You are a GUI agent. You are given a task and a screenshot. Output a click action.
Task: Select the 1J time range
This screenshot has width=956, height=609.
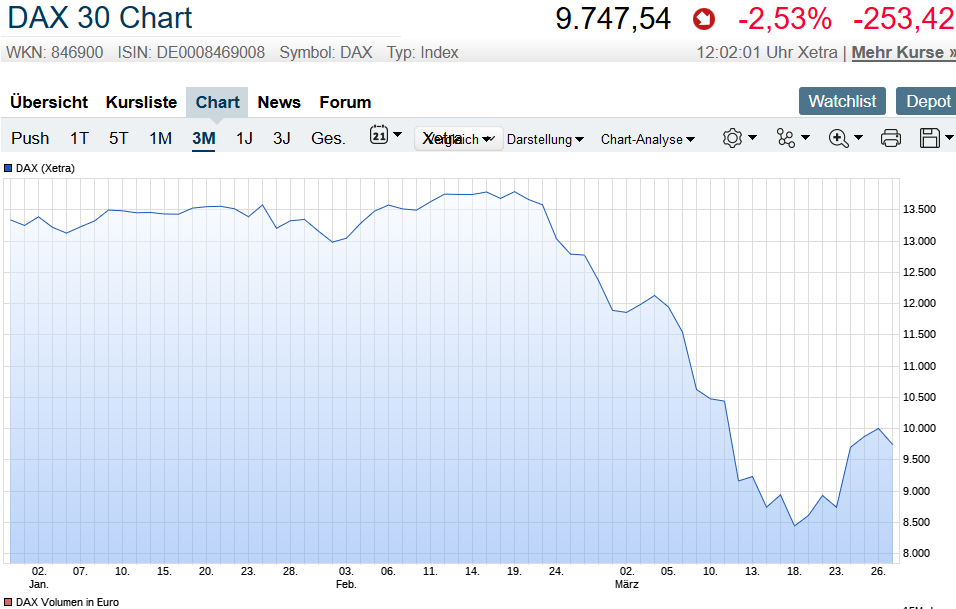coord(244,138)
